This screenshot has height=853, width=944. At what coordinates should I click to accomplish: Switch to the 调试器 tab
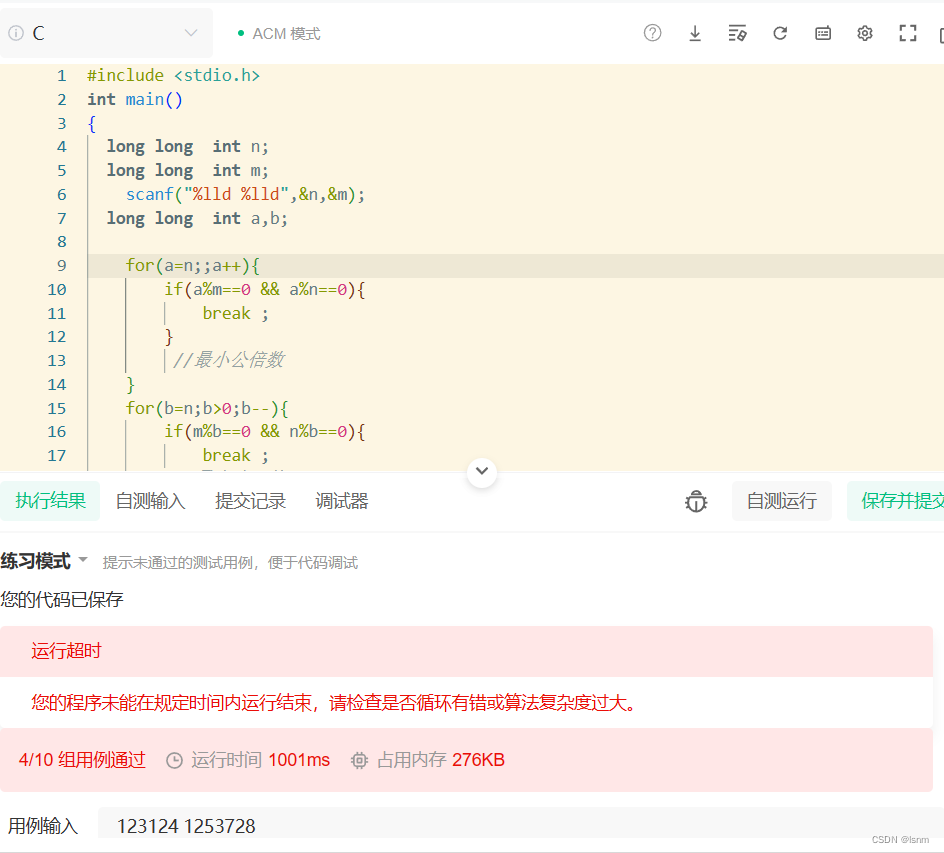coord(341,501)
